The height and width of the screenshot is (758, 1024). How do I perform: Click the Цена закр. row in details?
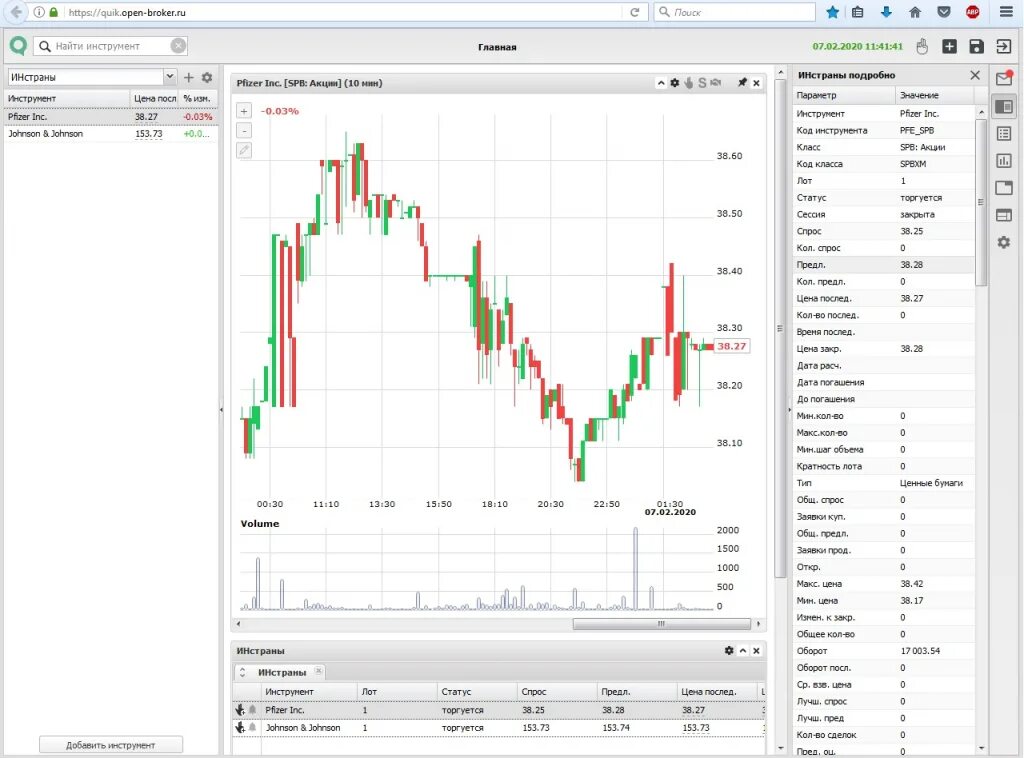coord(884,349)
